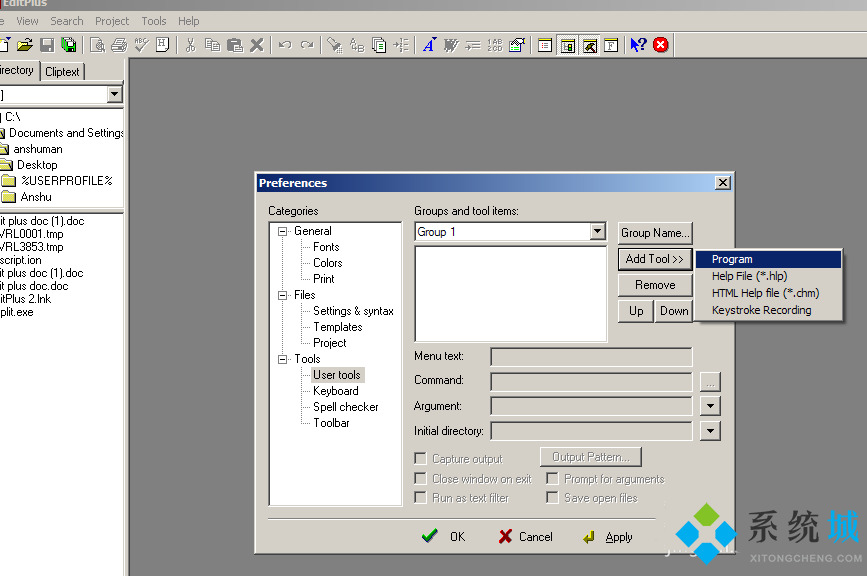The height and width of the screenshot is (576, 867).
Task: Run the spell checker toolbar icon
Action: pos(140,44)
